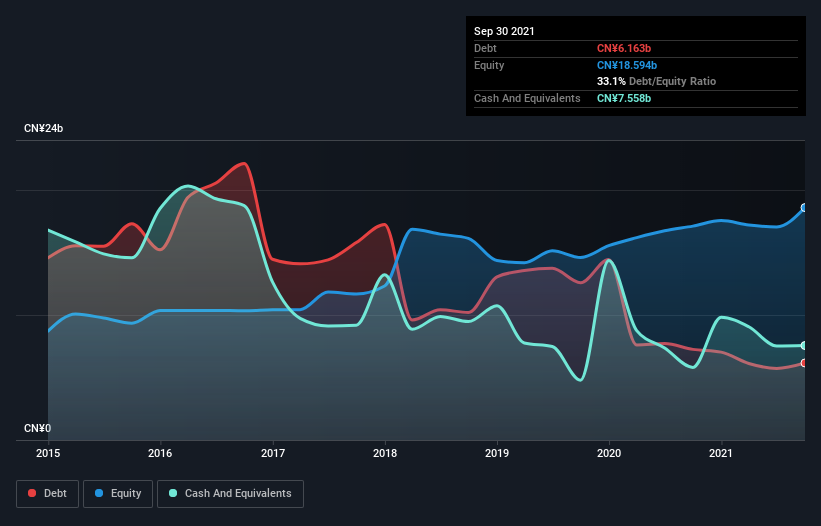Click the CN¥6.163b debt value

[624, 48]
